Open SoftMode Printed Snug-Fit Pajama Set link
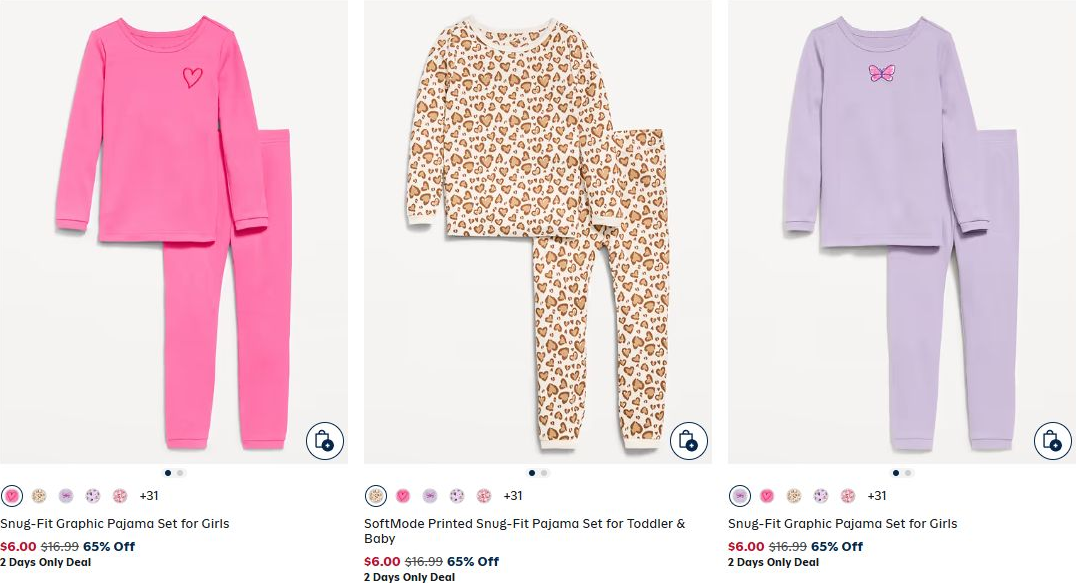The height and width of the screenshot is (583, 1076). pos(524,531)
